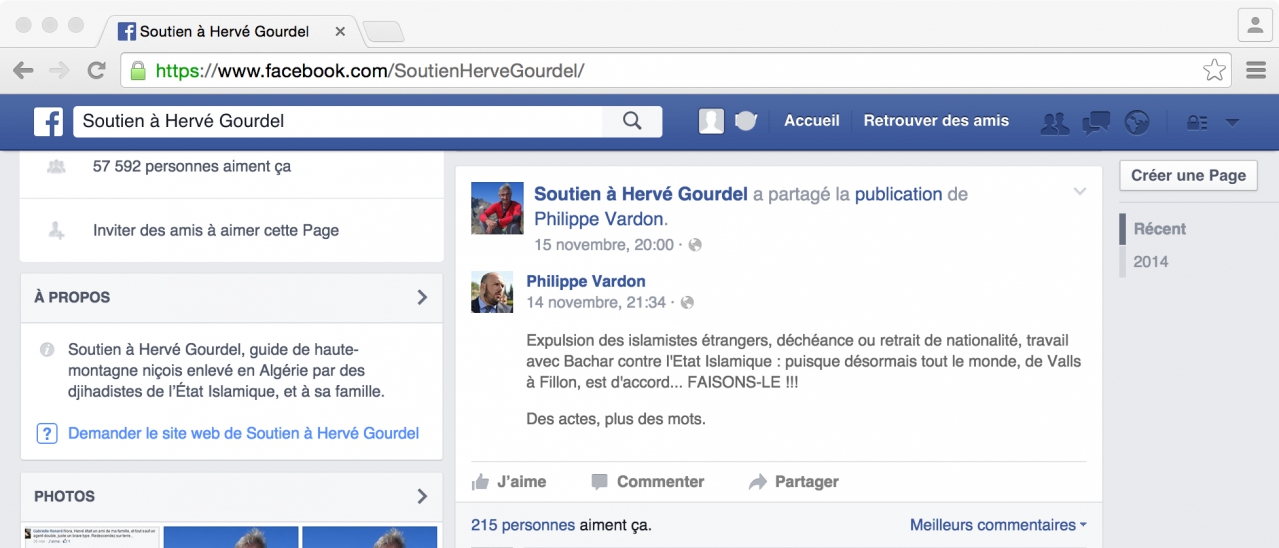View 215 personnes who like this
This screenshot has height=548, width=1279.
tap(522, 524)
